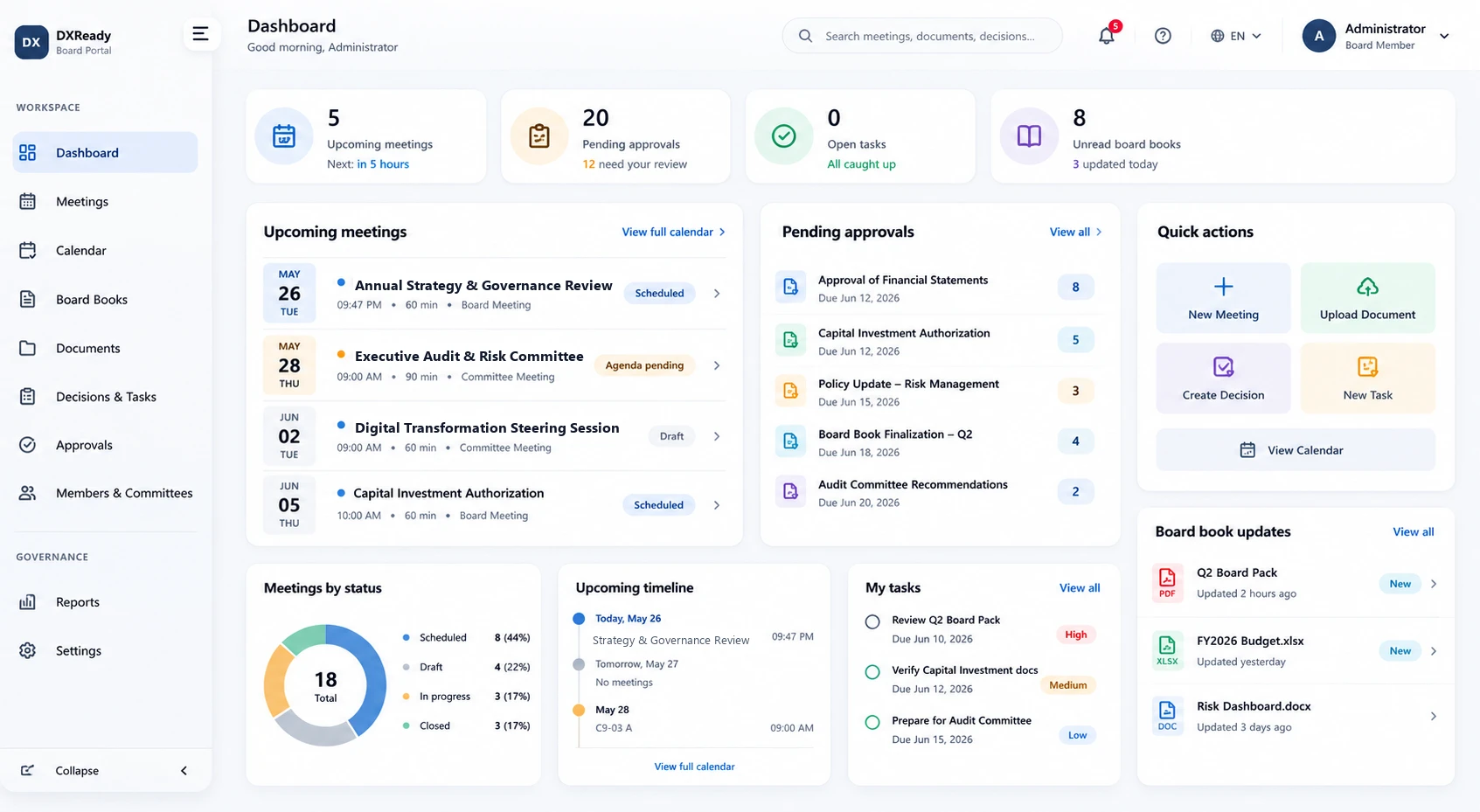Click View all in Pending approvals
The width and height of the screenshot is (1480, 812).
coord(1075,232)
